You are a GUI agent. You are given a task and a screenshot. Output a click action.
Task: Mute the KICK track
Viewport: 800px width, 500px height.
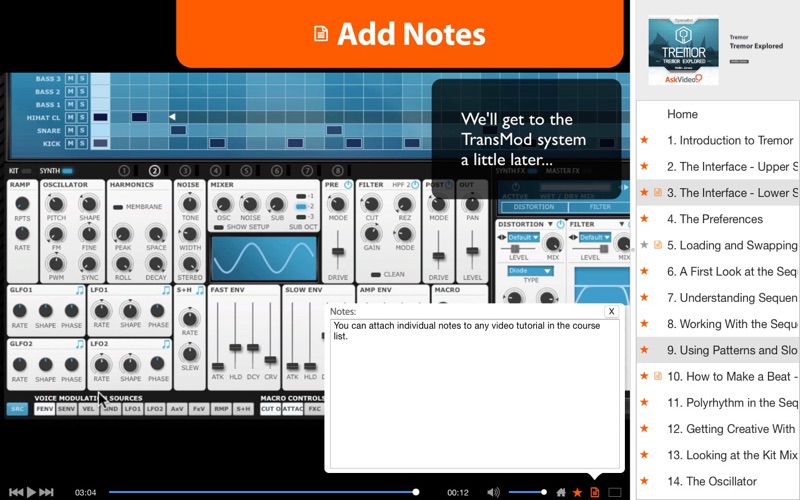click(x=70, y=143)
